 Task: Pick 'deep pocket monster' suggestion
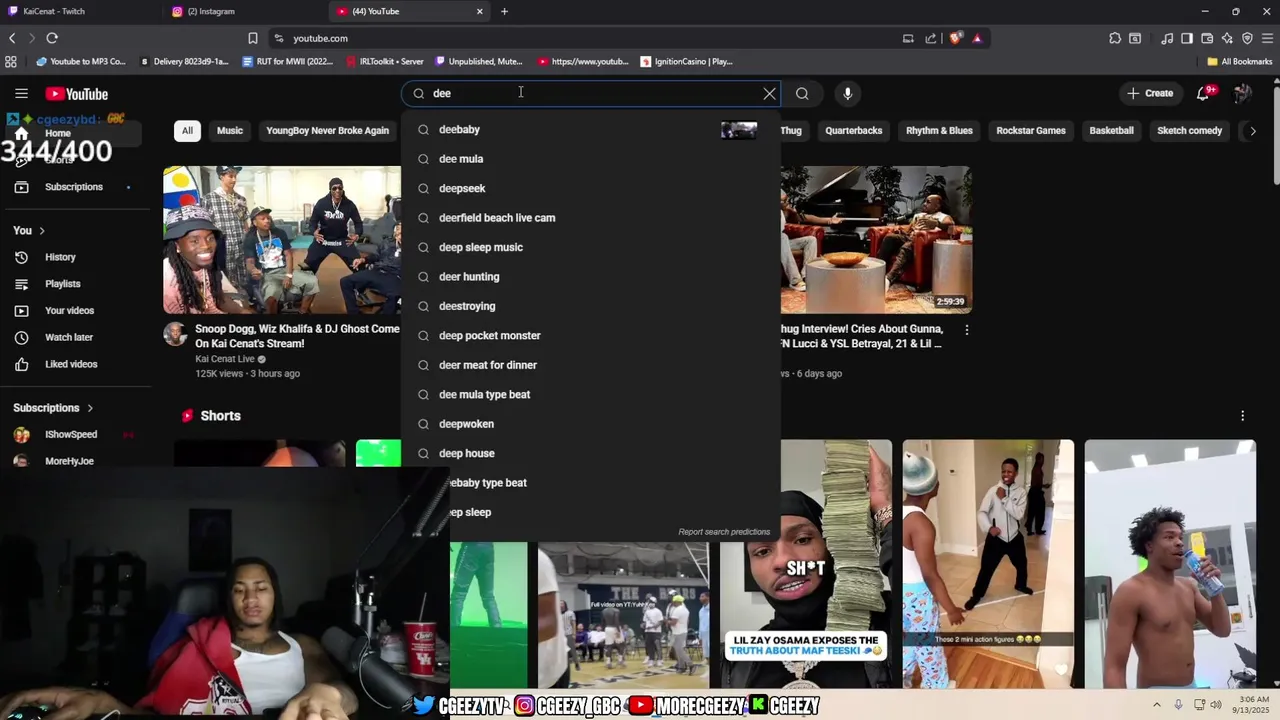point(590,336)
